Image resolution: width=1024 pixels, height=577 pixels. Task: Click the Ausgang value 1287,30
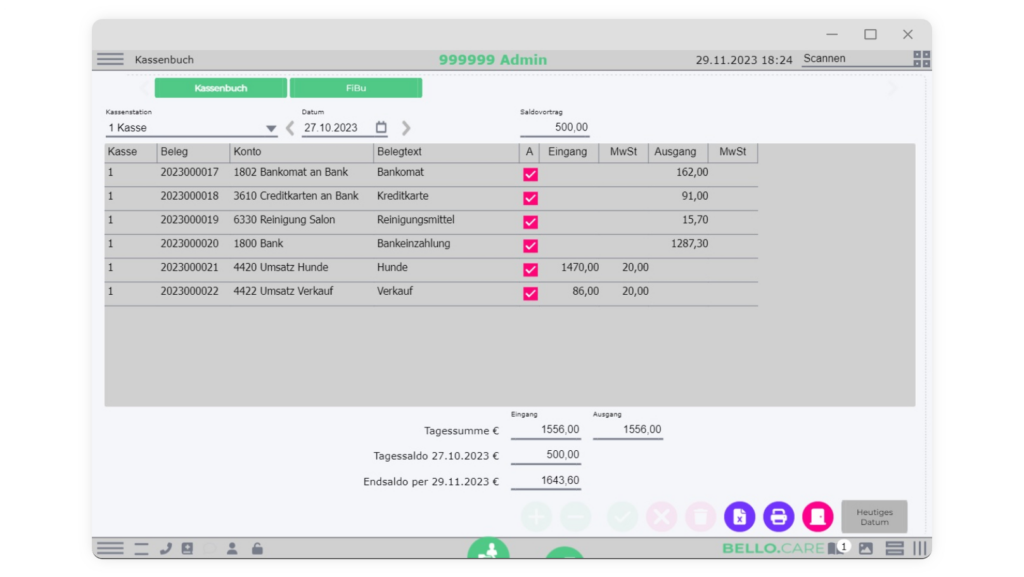click(x=690, y=243)
